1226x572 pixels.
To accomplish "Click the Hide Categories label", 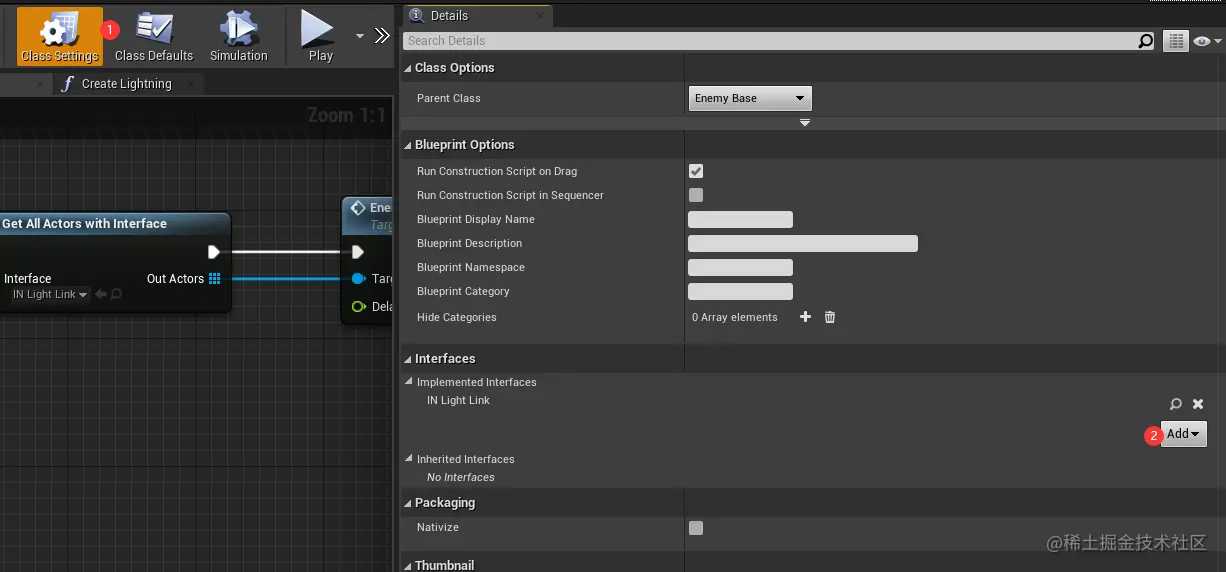I will click(456, 317).
